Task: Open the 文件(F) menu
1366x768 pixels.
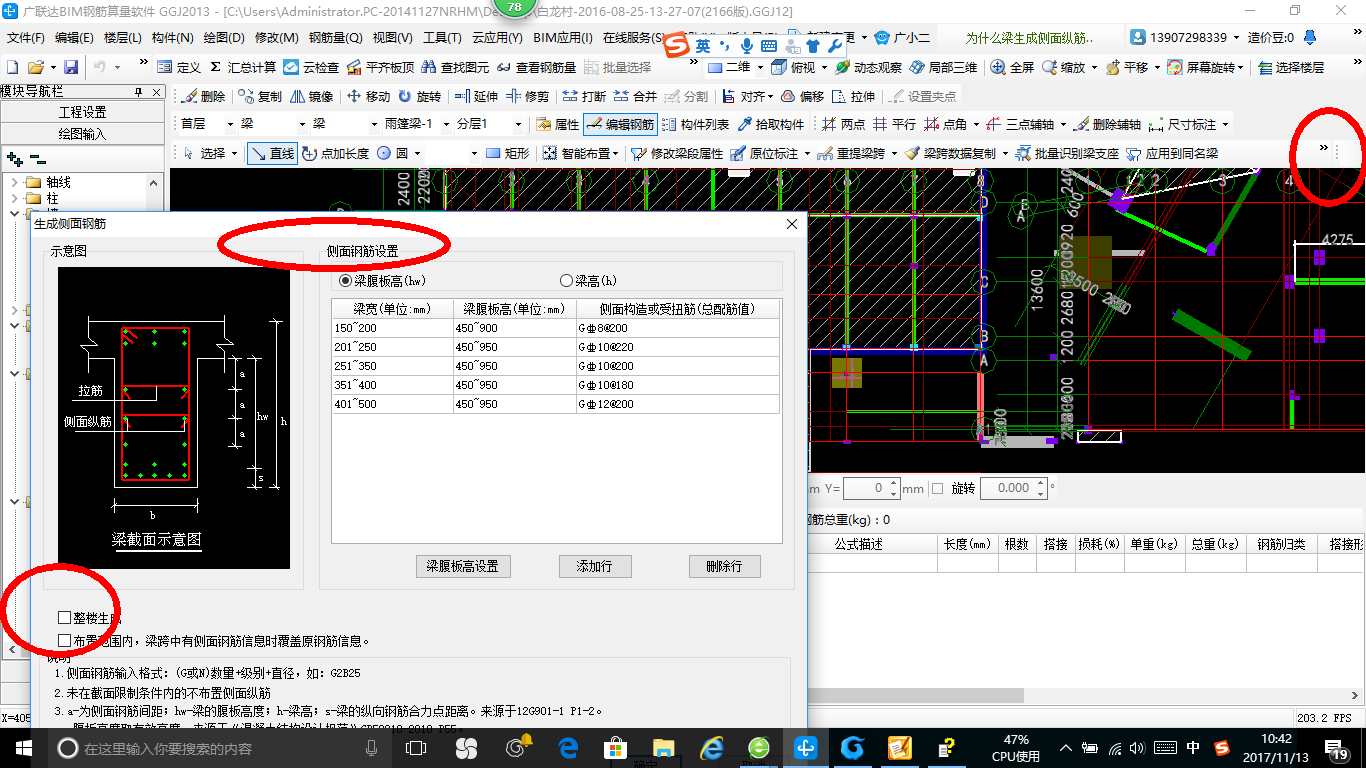Action: point(25,38)
